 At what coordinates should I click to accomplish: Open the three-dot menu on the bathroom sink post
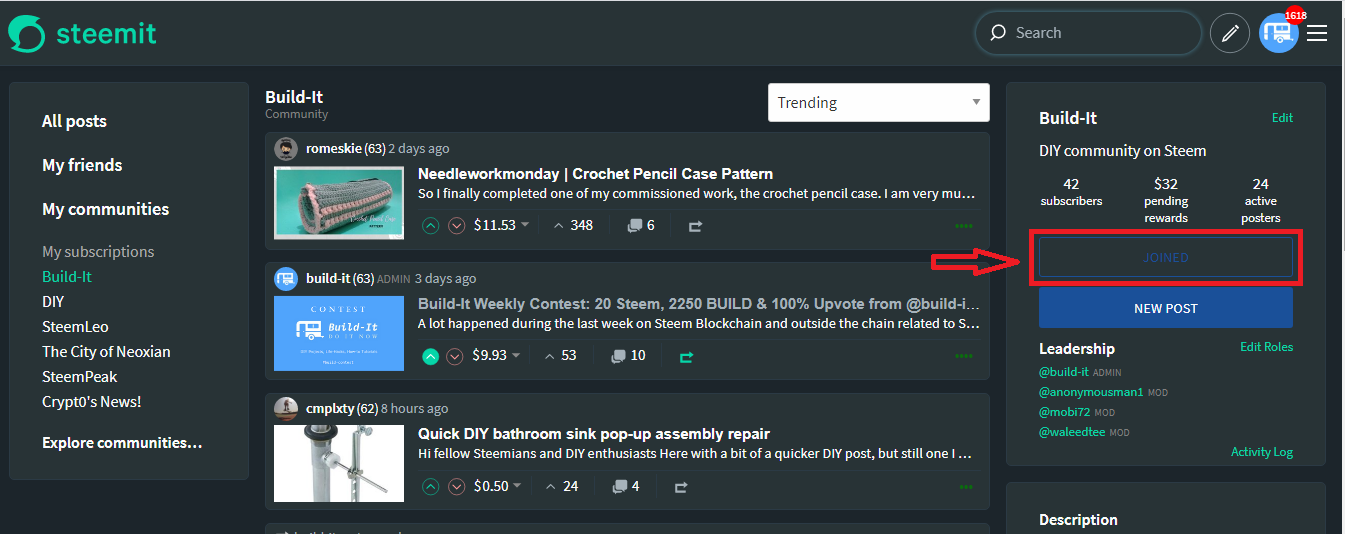pyautogui.click(x=966, y=487)
